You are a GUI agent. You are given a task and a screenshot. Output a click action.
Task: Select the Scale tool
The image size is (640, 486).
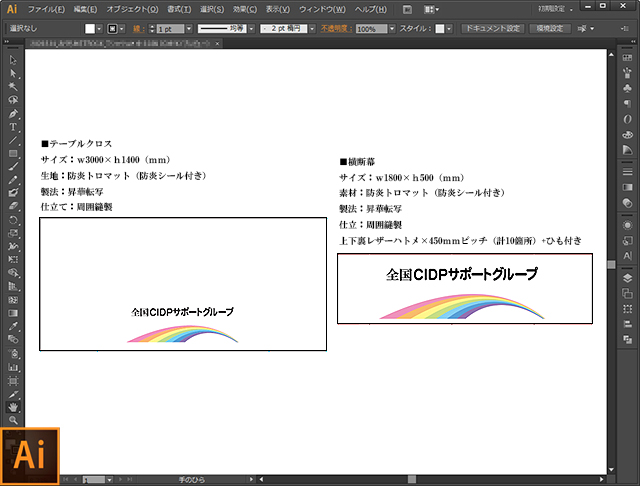click(x=13, y=233)
